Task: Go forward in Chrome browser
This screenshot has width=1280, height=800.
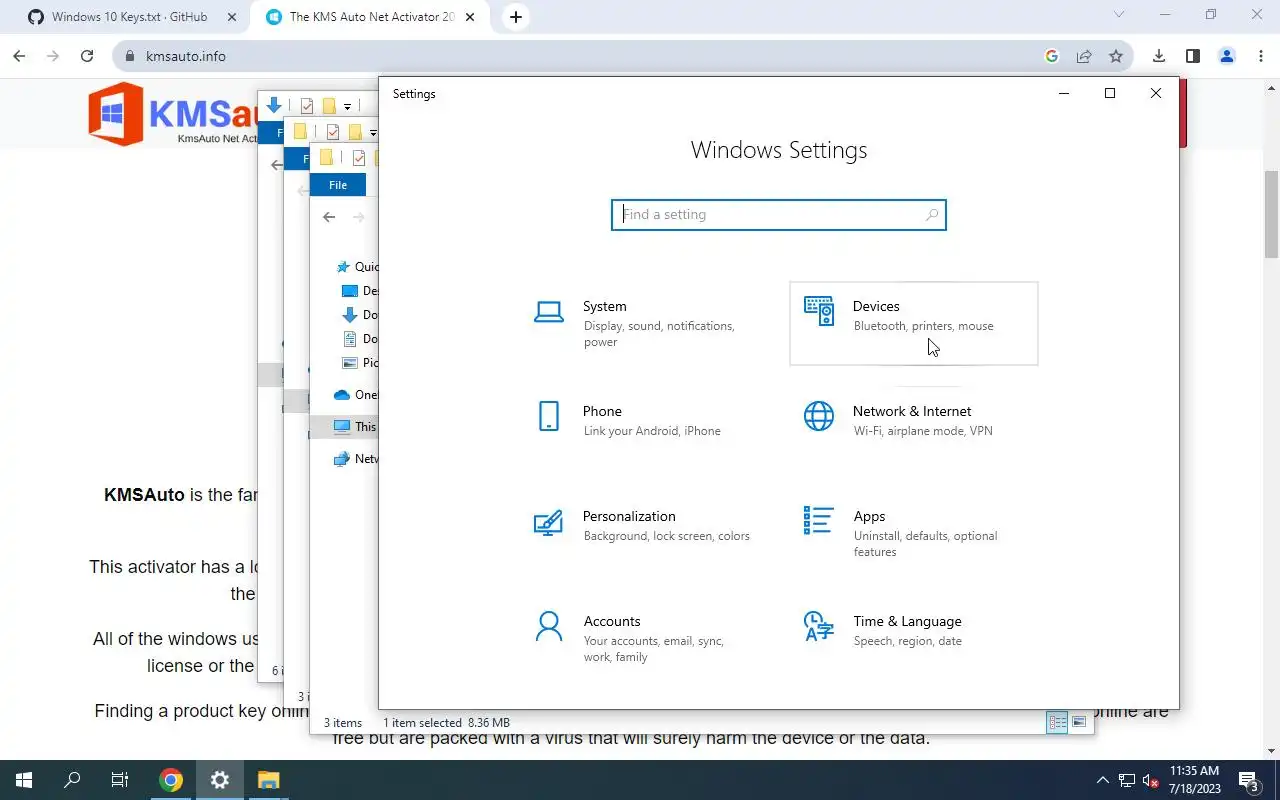Action: [x=53, y=56]
